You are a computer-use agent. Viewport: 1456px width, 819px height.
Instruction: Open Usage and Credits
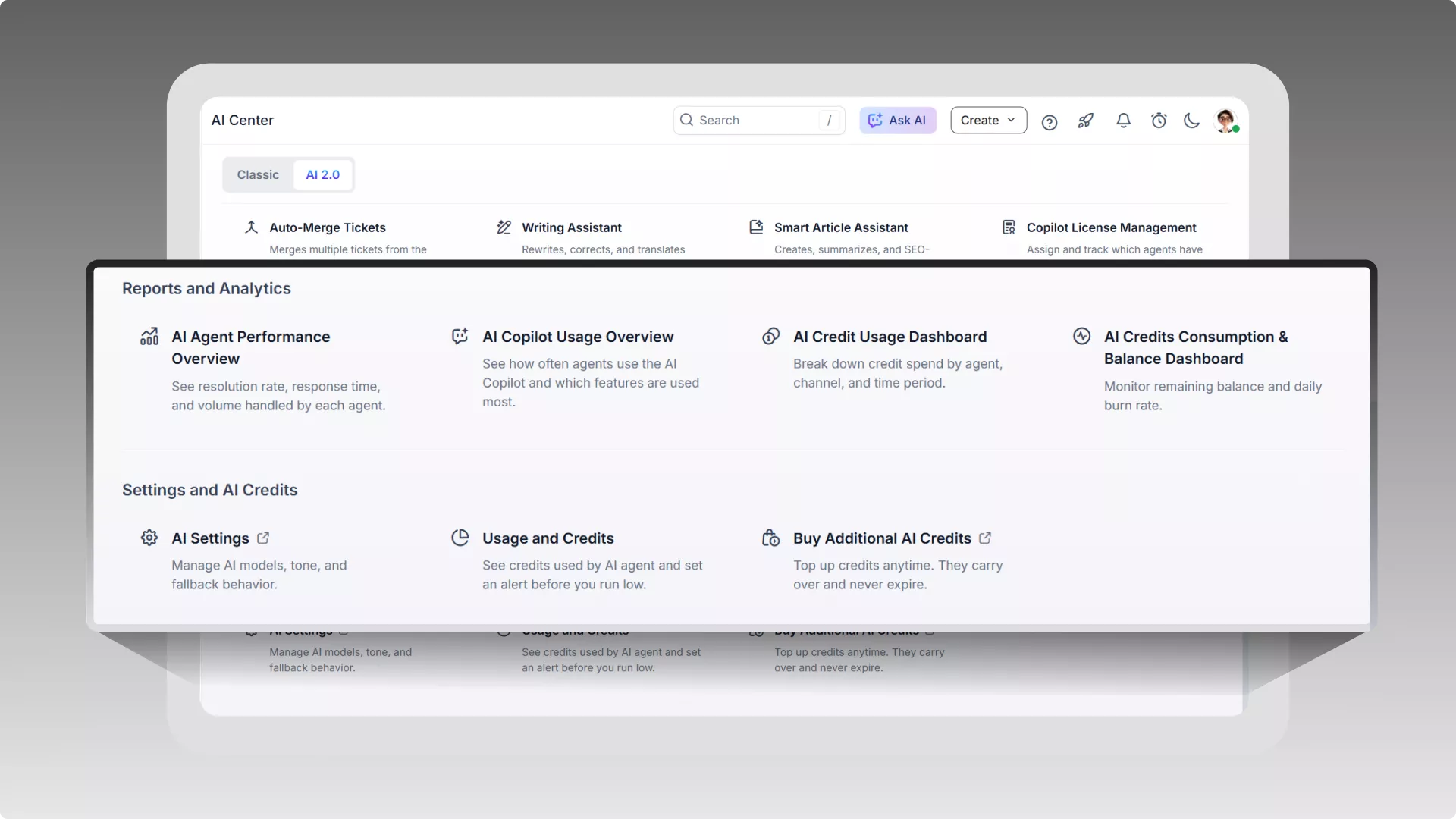(548, 538)
